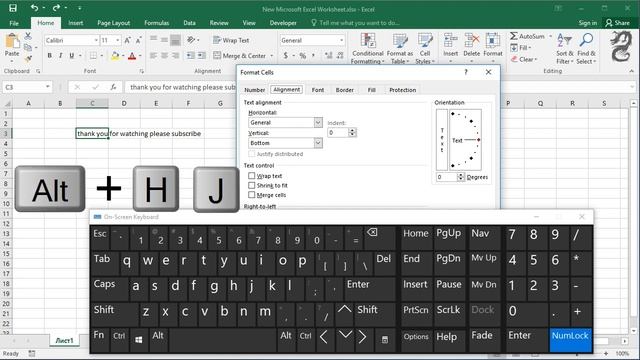Open Sort & Filter

564,48
